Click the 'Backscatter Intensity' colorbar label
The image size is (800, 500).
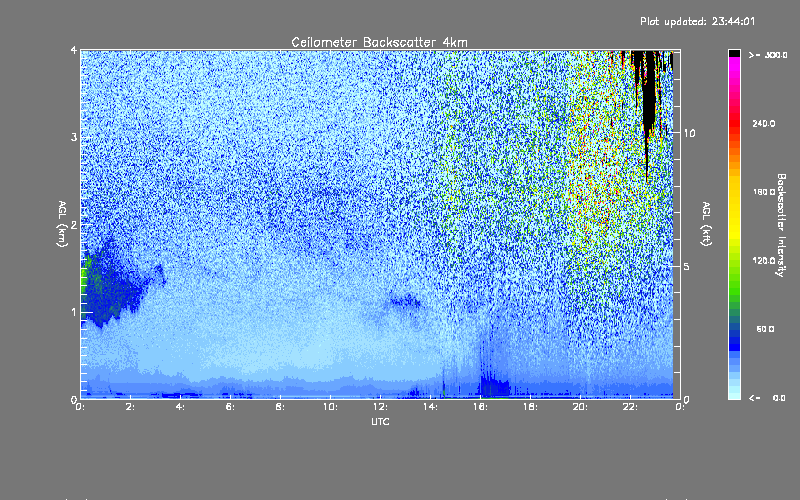780,225
